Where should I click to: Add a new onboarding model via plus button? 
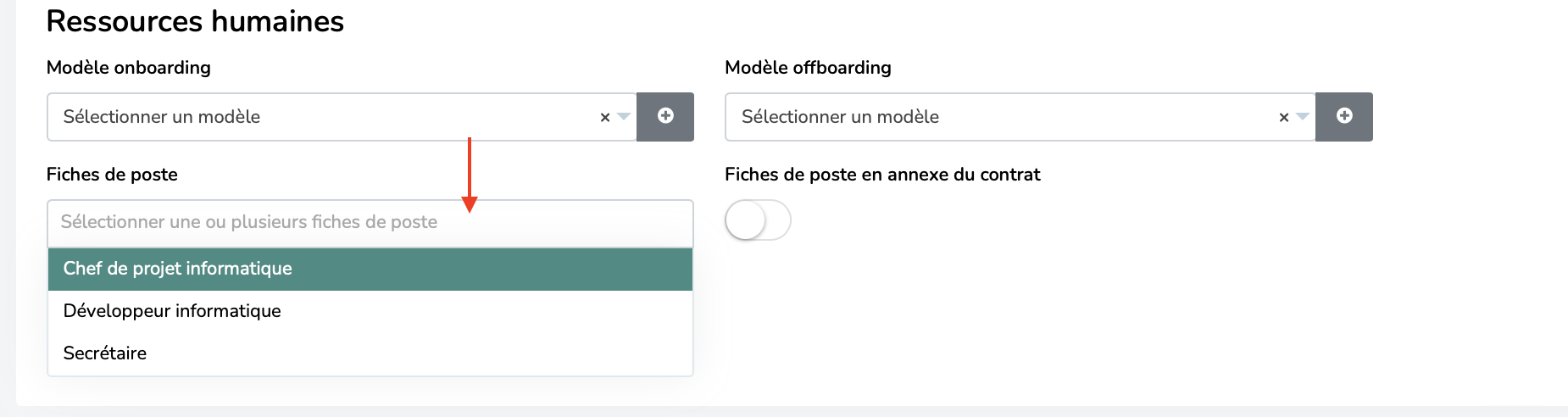pyautogui.click(x=665, y=116)
